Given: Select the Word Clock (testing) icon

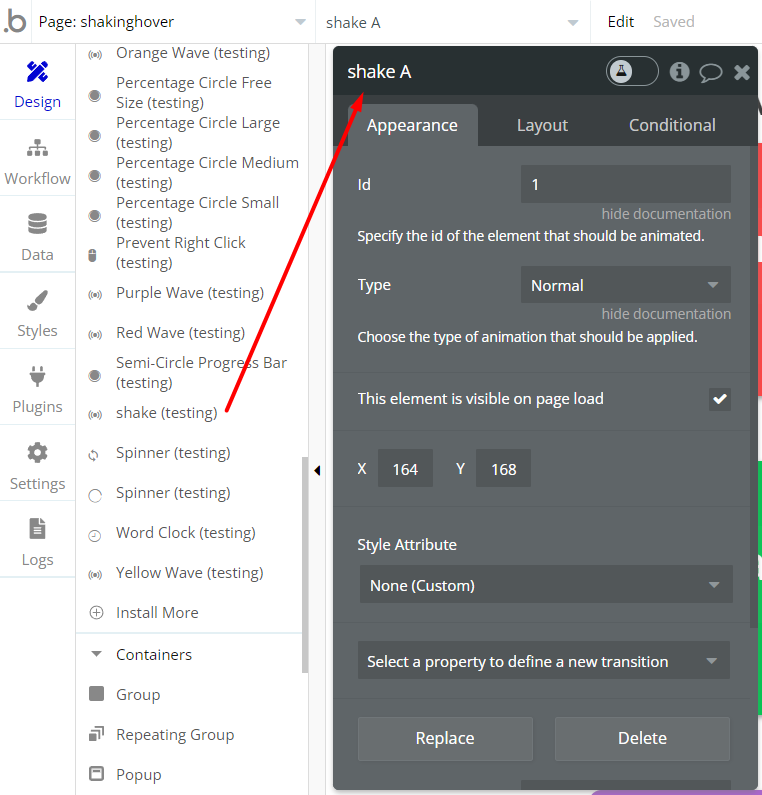Looking at the screenshot, I should pos(95,535).
